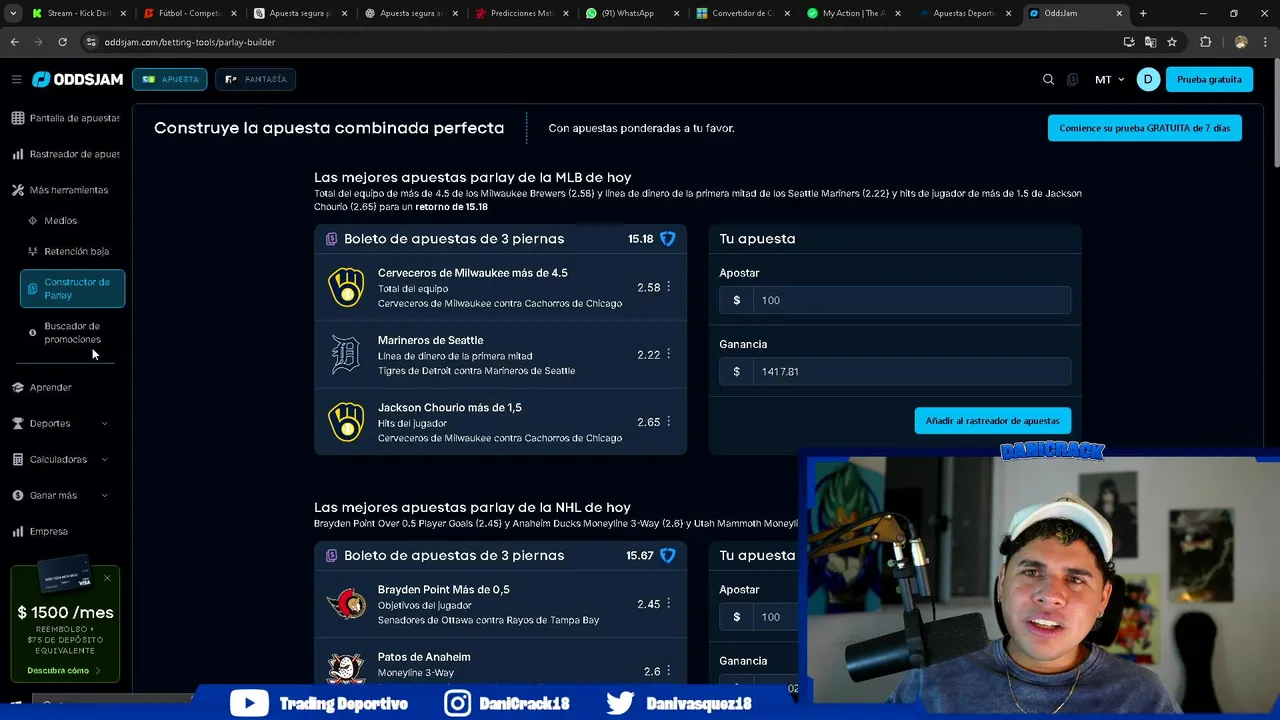This screenshot has height=720, width=1280.
Task: Click Prueba gratuita button
Action: [1209, 79]
